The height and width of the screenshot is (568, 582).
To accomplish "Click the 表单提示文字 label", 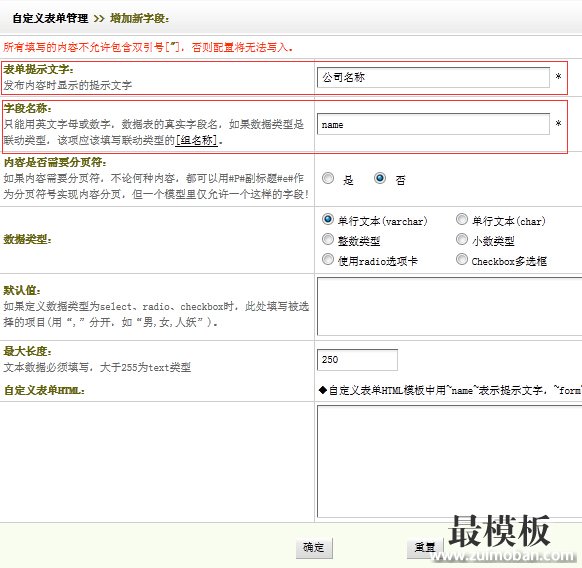I will click(x=39, y=69).
